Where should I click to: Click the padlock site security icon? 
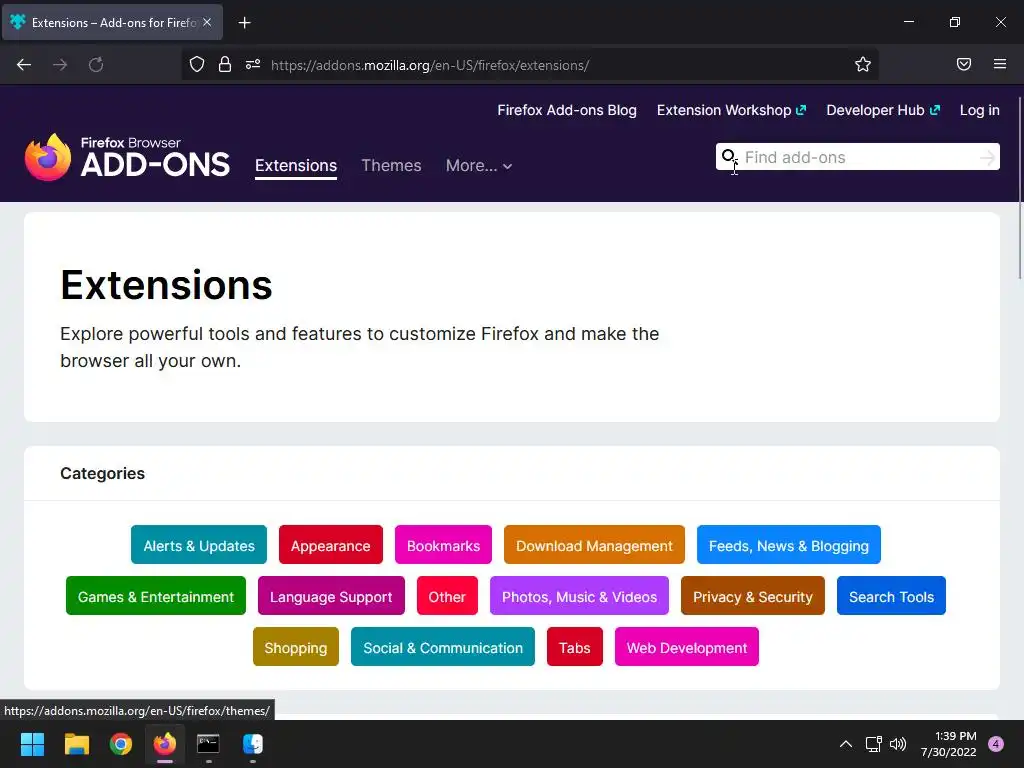coord(225,65)
